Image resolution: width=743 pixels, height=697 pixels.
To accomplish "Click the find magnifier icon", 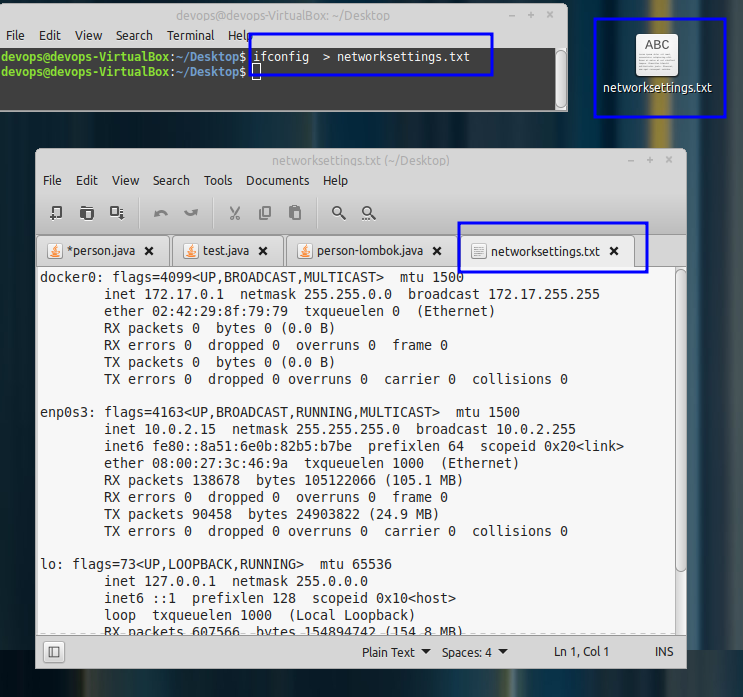I will click(338, 213).
